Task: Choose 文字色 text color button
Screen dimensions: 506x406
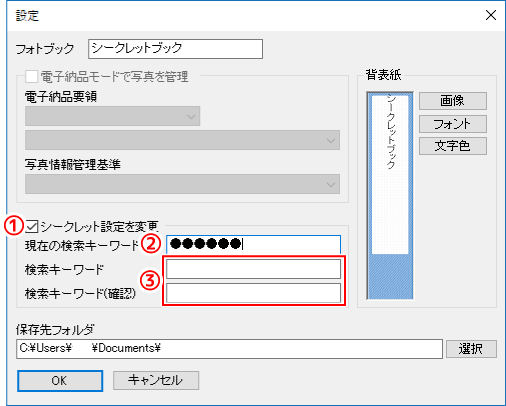Action: pyautogui.click(x=453, y=146)
